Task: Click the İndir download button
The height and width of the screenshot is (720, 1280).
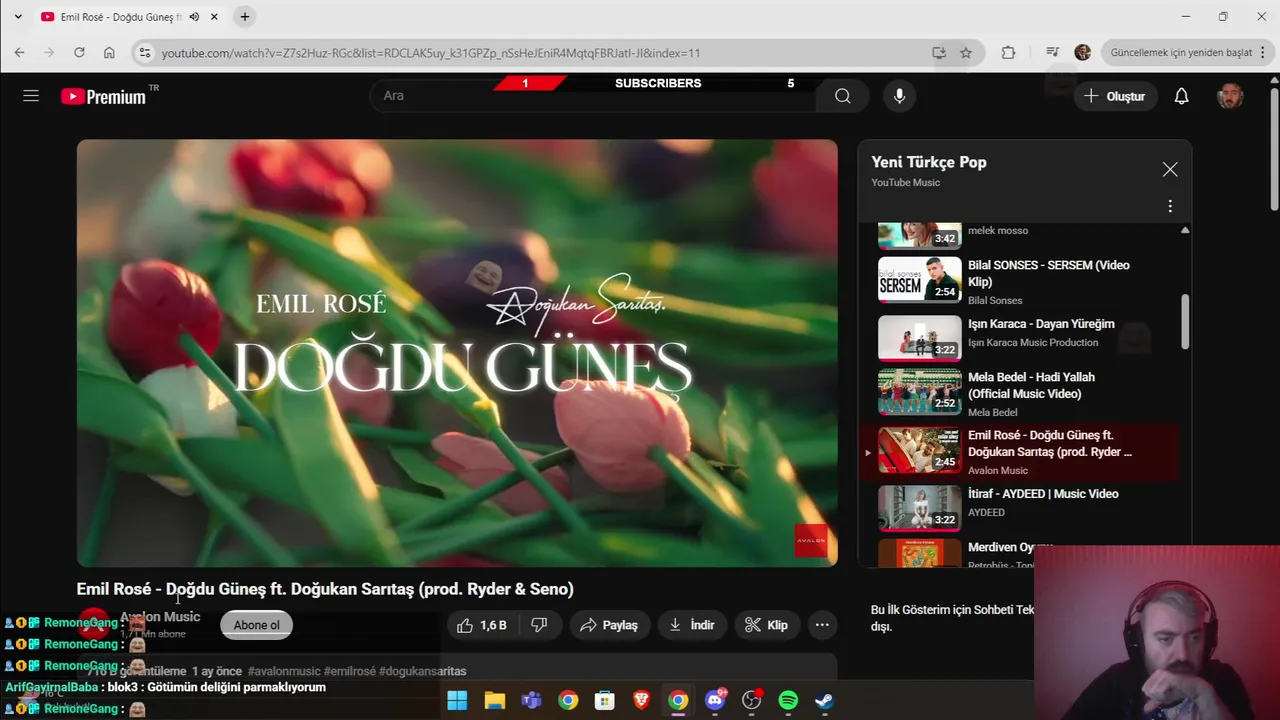Action: [x=692, y=625]
